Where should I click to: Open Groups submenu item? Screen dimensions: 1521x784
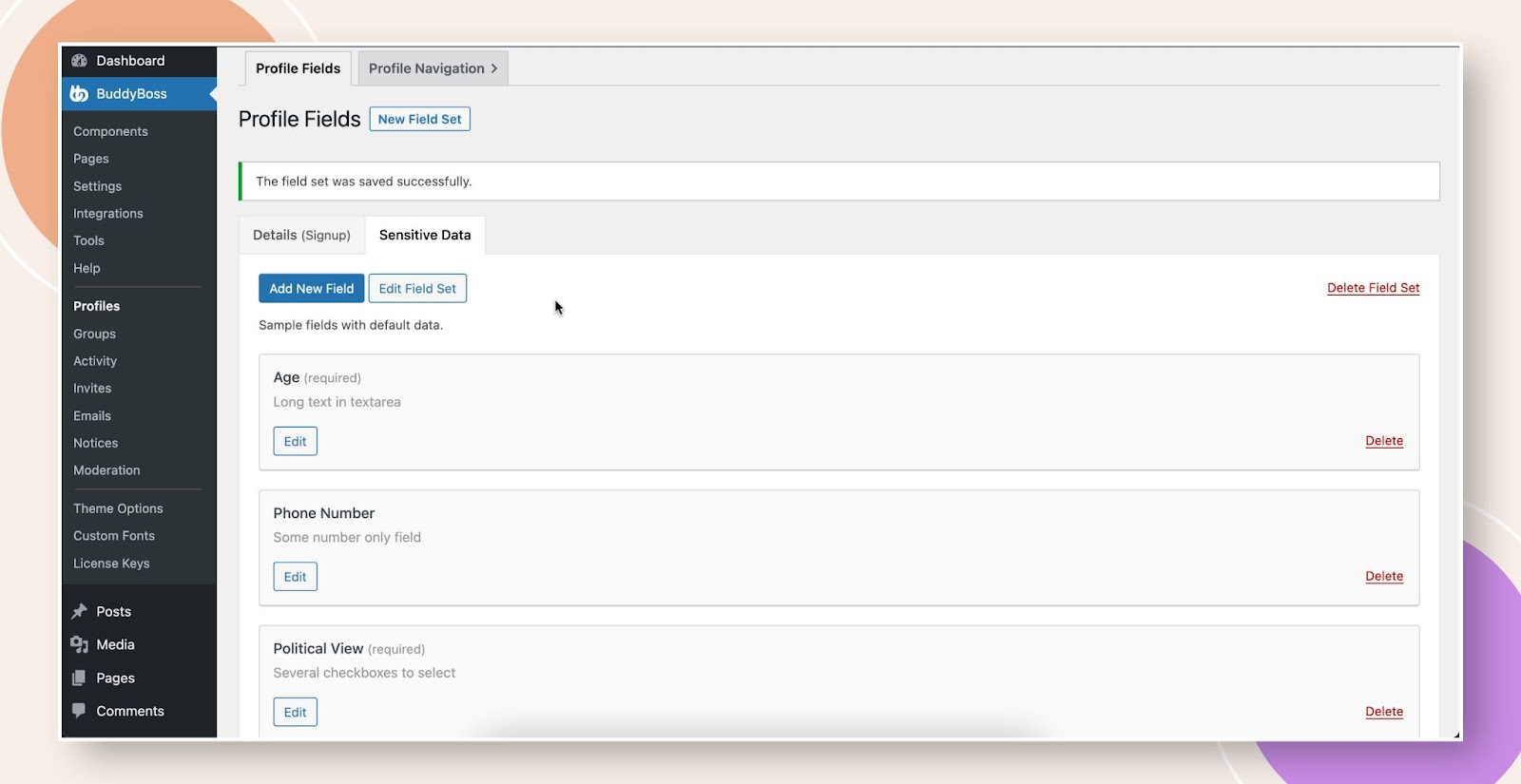[94, 334]
